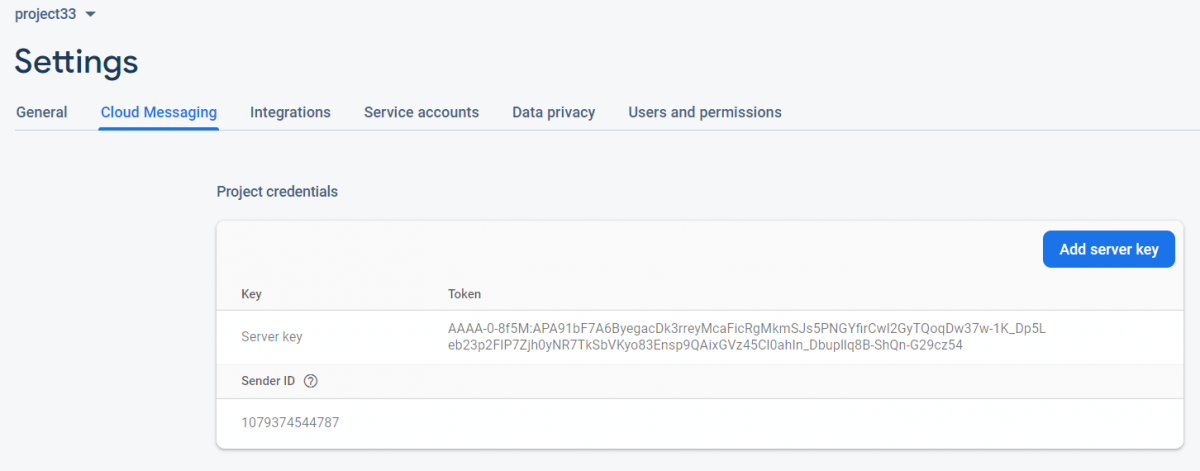Click the token line starting with eb23p2

(x=705, y=345)
